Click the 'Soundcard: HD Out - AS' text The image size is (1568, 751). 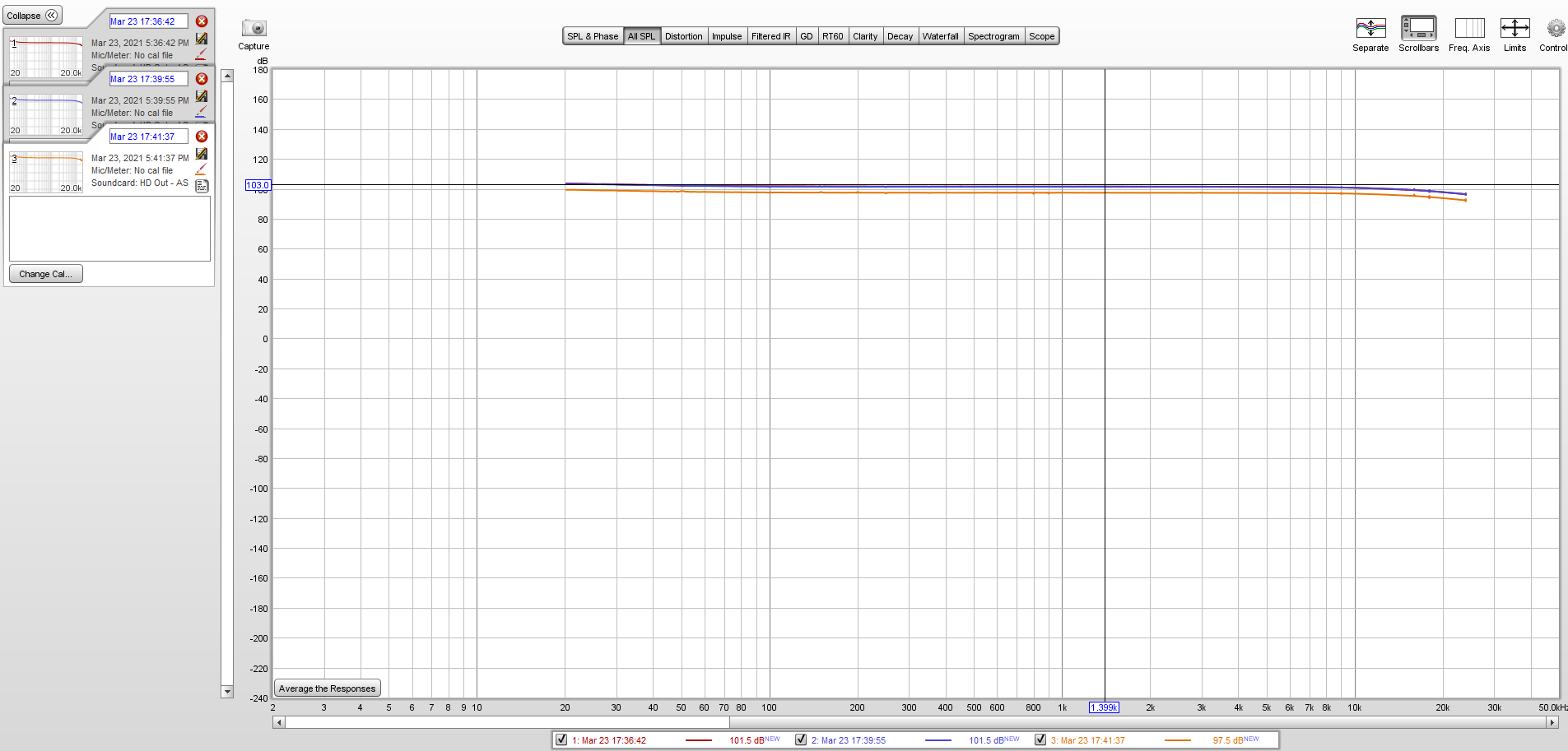140,183
